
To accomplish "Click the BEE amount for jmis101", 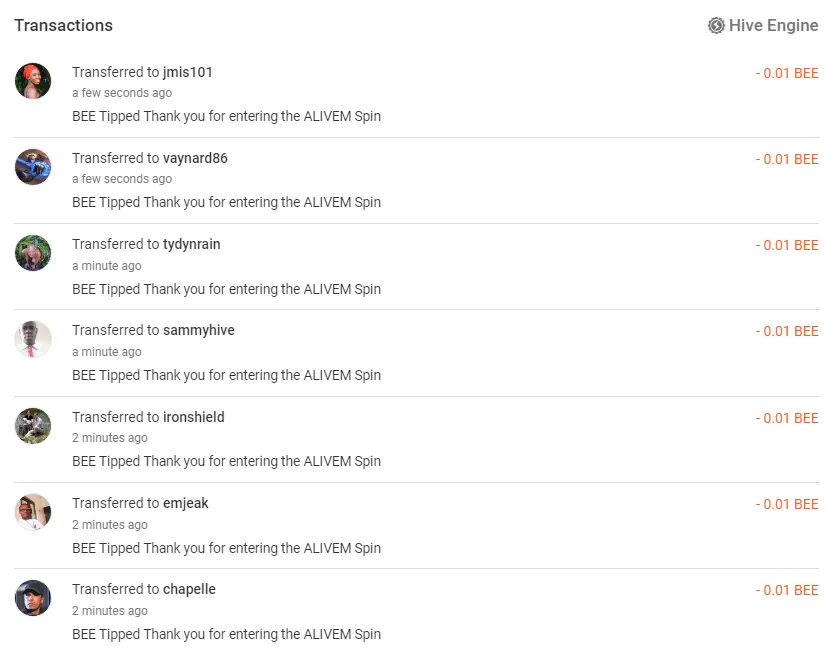I will (x=786, y=73).
